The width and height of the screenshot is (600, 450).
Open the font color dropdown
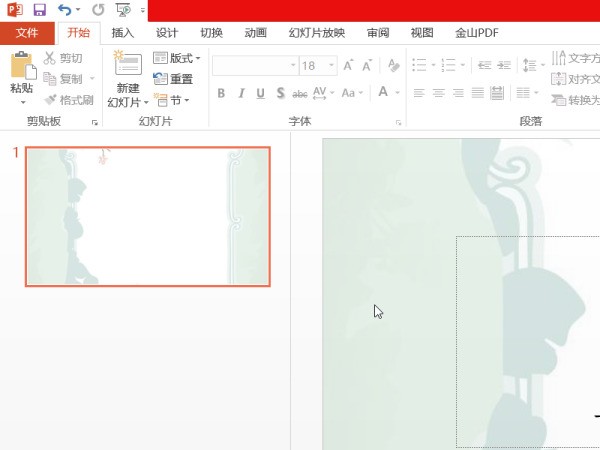pyautogui.click(x=396, y=93)
